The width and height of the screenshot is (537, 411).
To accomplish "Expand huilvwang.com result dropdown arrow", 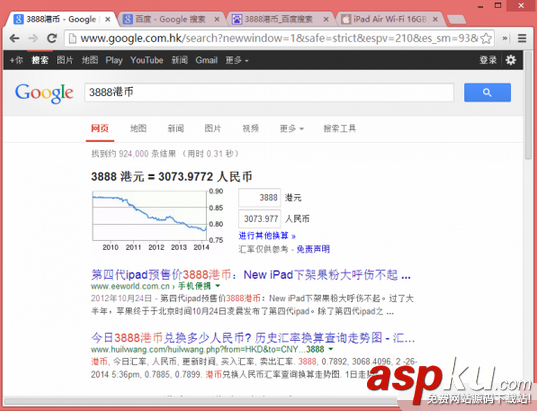I will click(331, 349).
